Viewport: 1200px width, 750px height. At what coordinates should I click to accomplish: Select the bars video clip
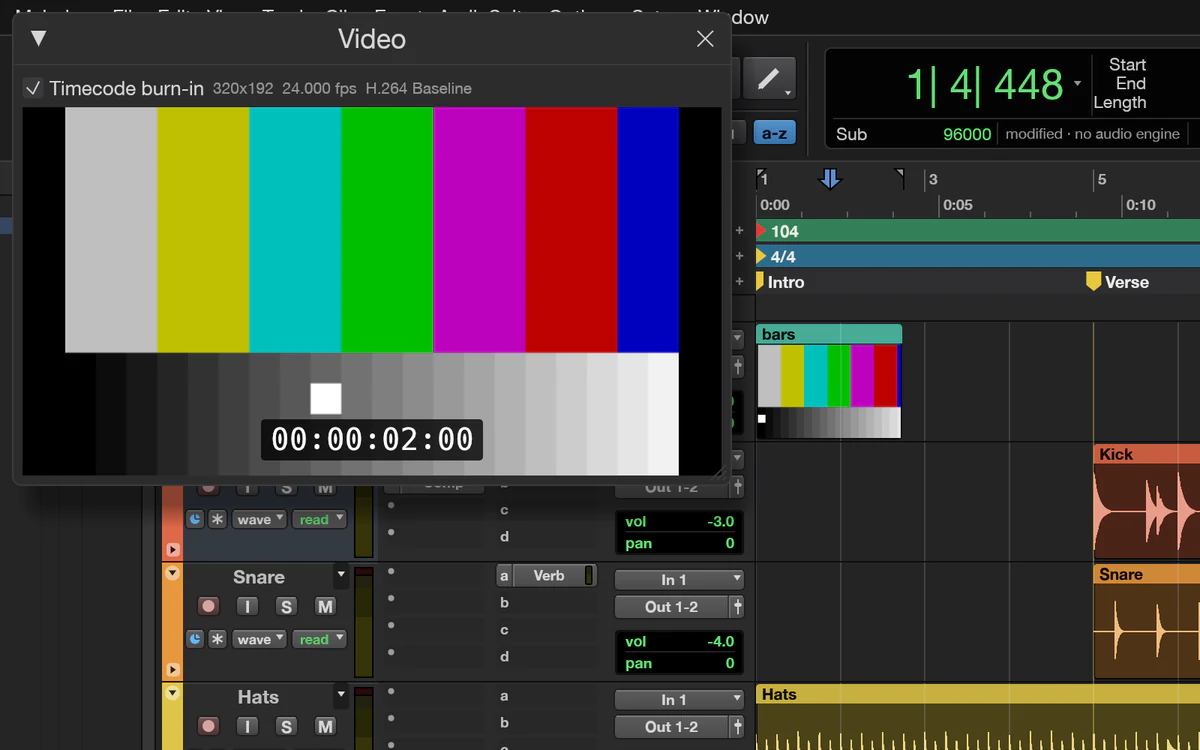pyautogui.click(x=829, y=381)
